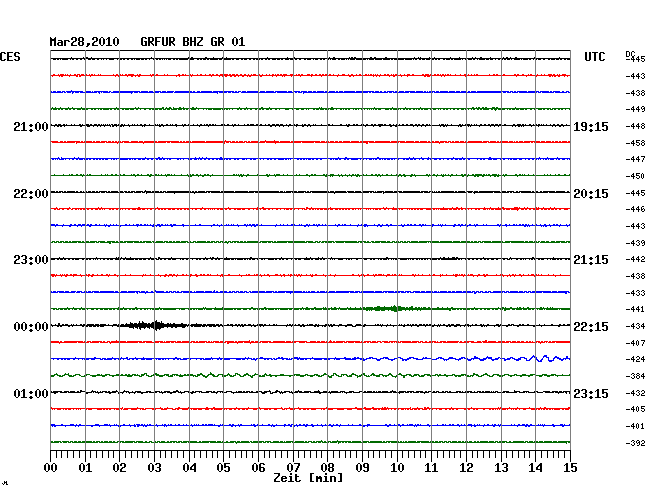Click the DC offset value -439

coord(635,243)
